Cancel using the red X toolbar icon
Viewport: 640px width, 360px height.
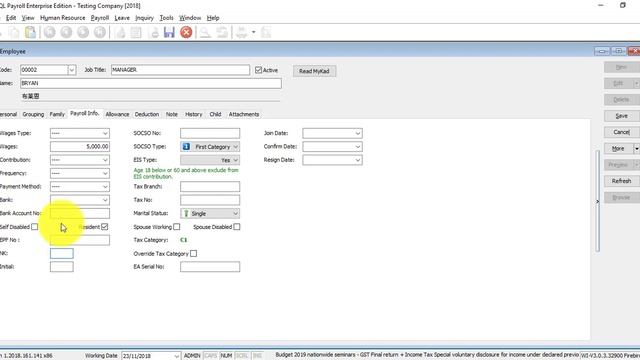186,33
